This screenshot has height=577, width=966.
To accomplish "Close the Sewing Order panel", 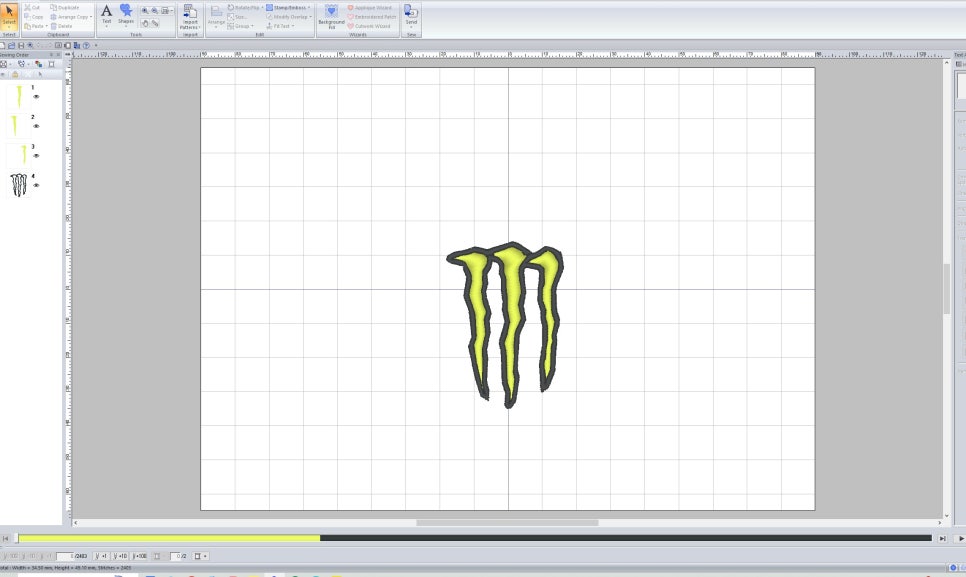I will pyautogui.click(x=59, y=55).
